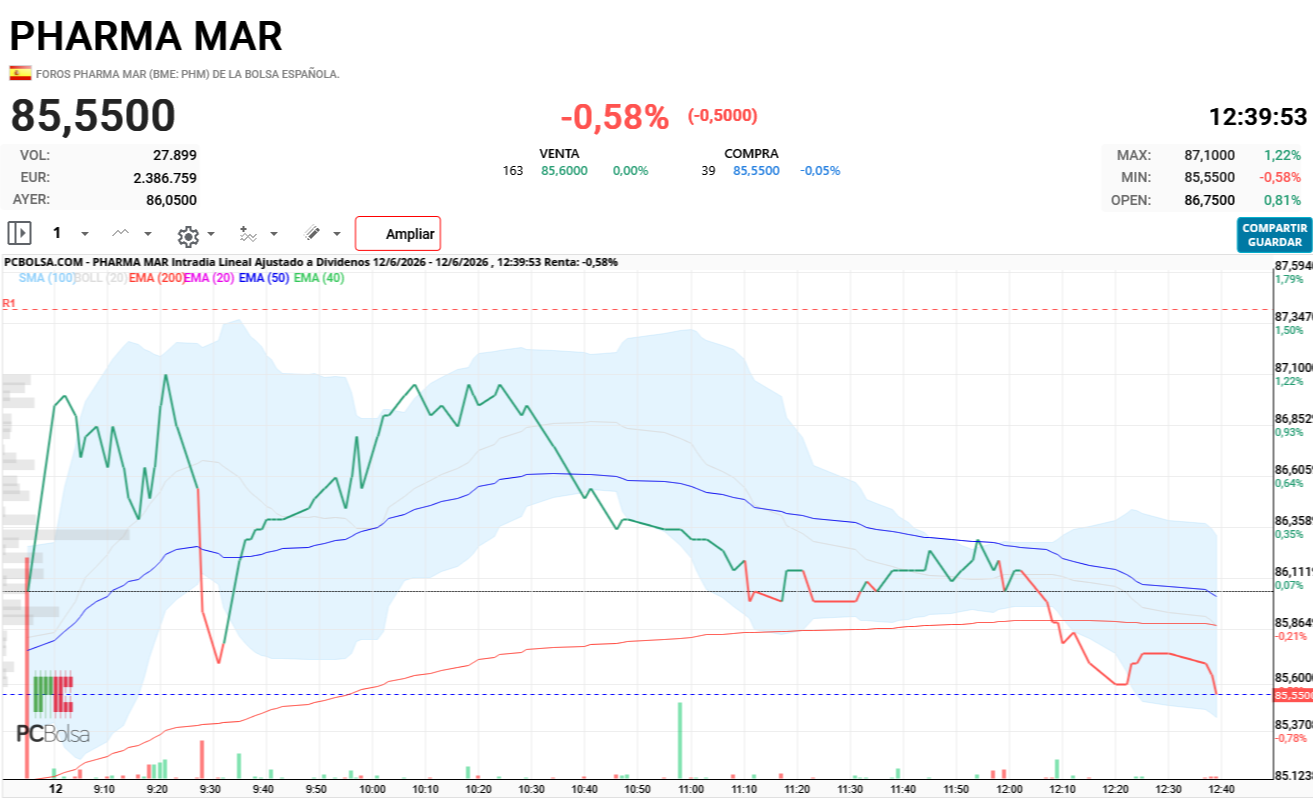Click the COMPRA change -0,05%

pyautogui.click(x=820, y=171)
